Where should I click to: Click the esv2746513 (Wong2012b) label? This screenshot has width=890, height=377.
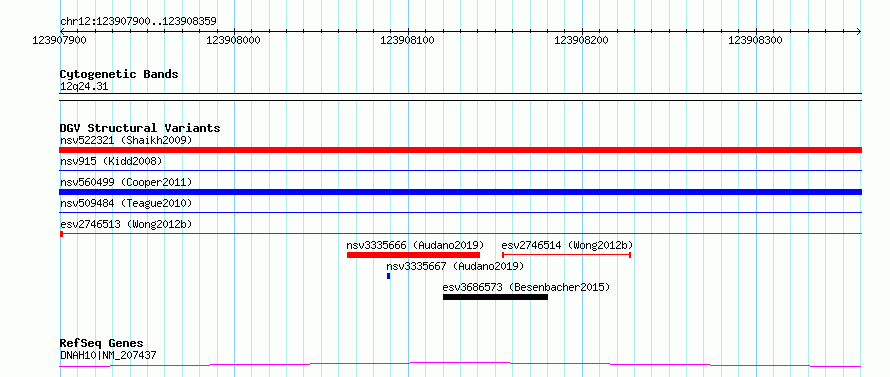[126, 224]
